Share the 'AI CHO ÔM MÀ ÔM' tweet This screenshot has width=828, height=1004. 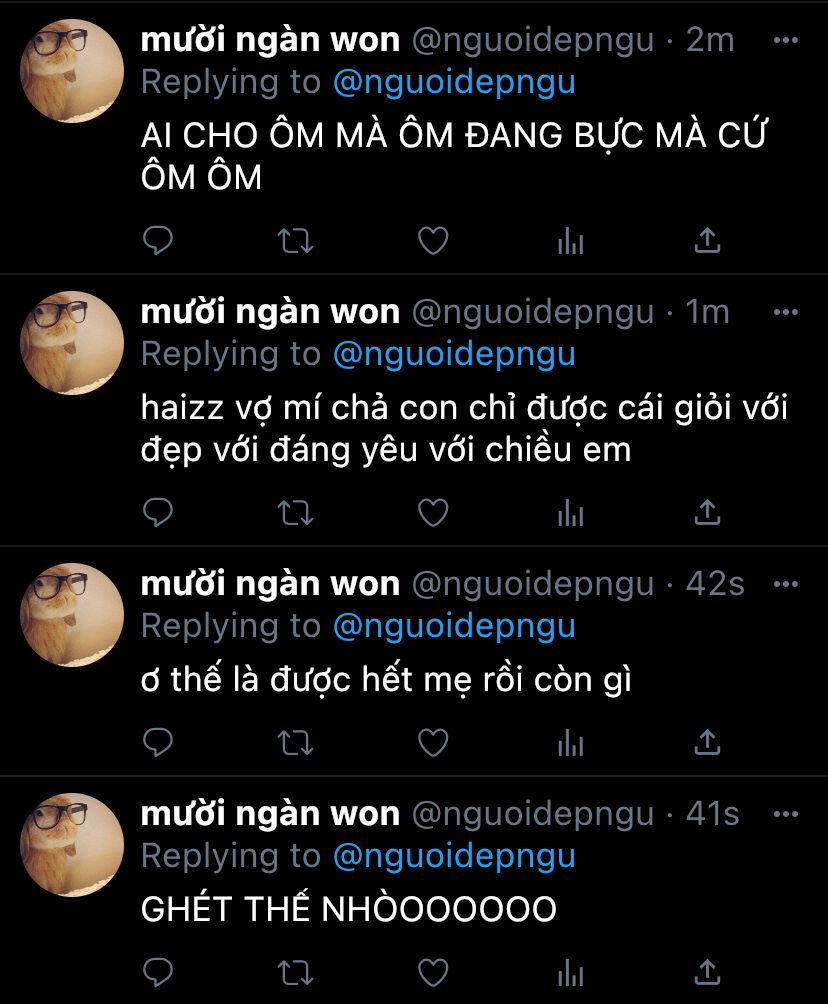pos(708,241)
